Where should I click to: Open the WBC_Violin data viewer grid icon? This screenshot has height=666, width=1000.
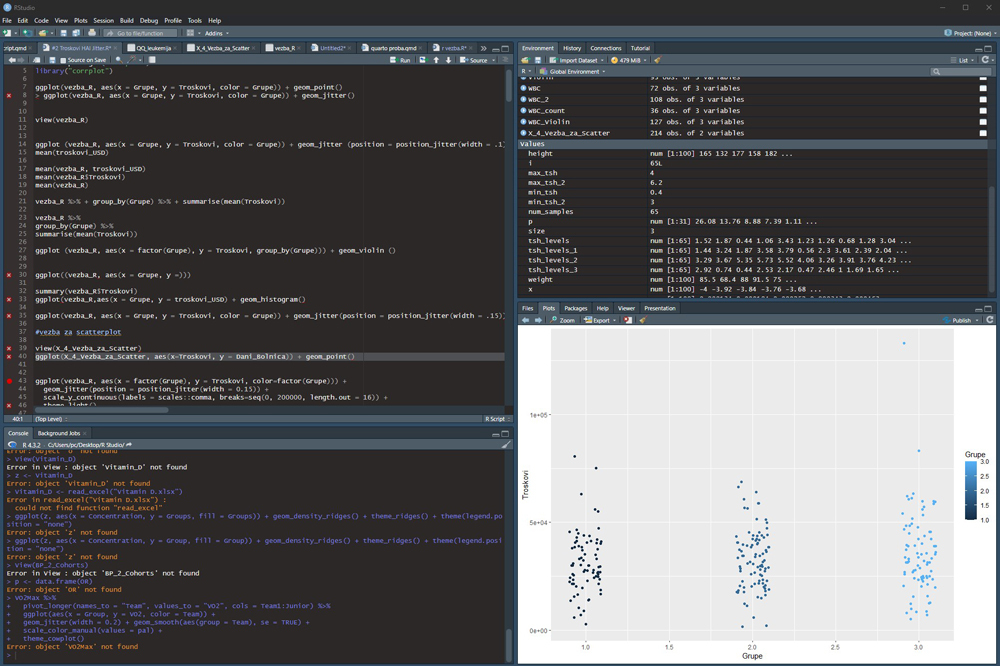pos(982,121)
